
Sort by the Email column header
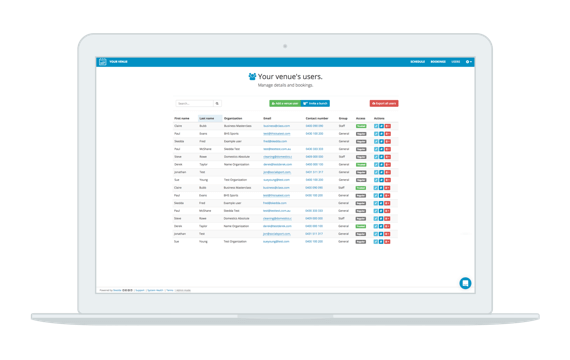pos(267,119)
